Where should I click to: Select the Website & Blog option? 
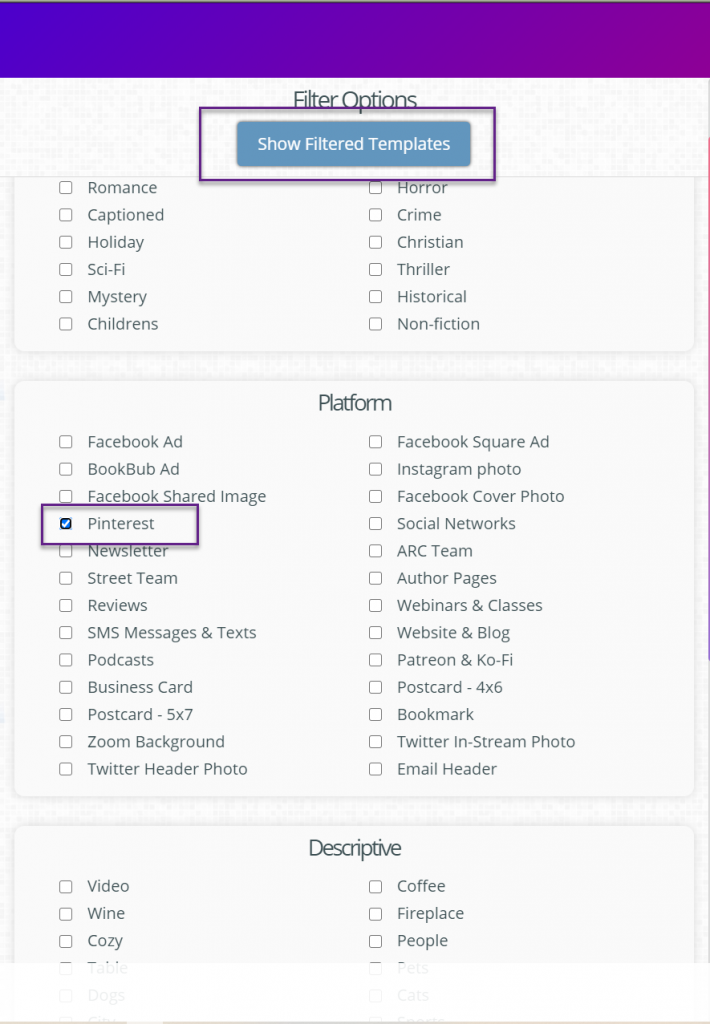[x=375, y=632]
